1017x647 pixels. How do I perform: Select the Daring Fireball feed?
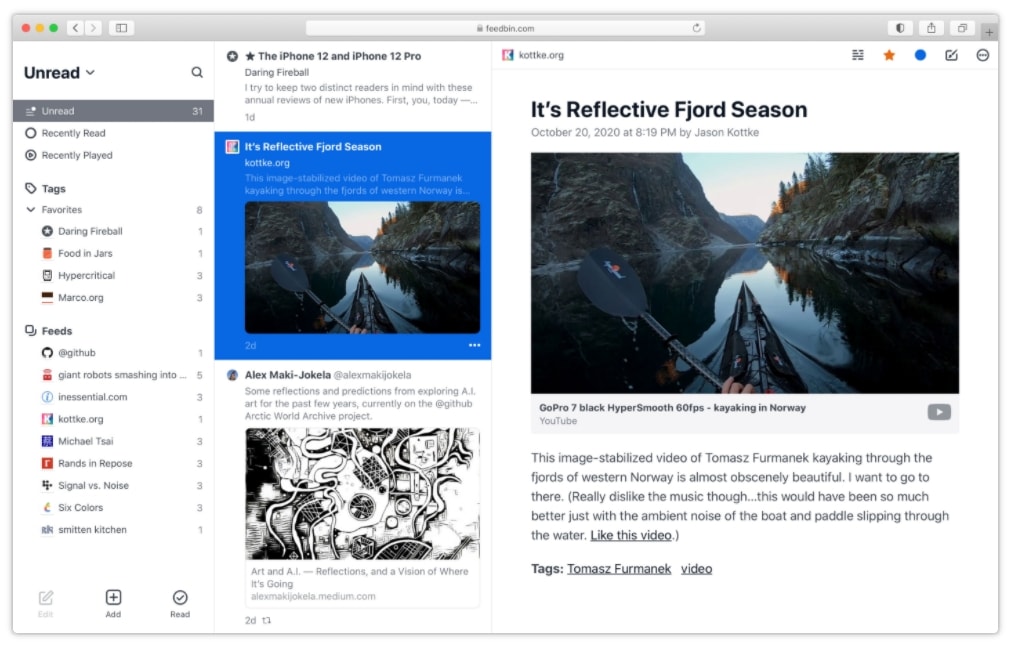point(114,231)
